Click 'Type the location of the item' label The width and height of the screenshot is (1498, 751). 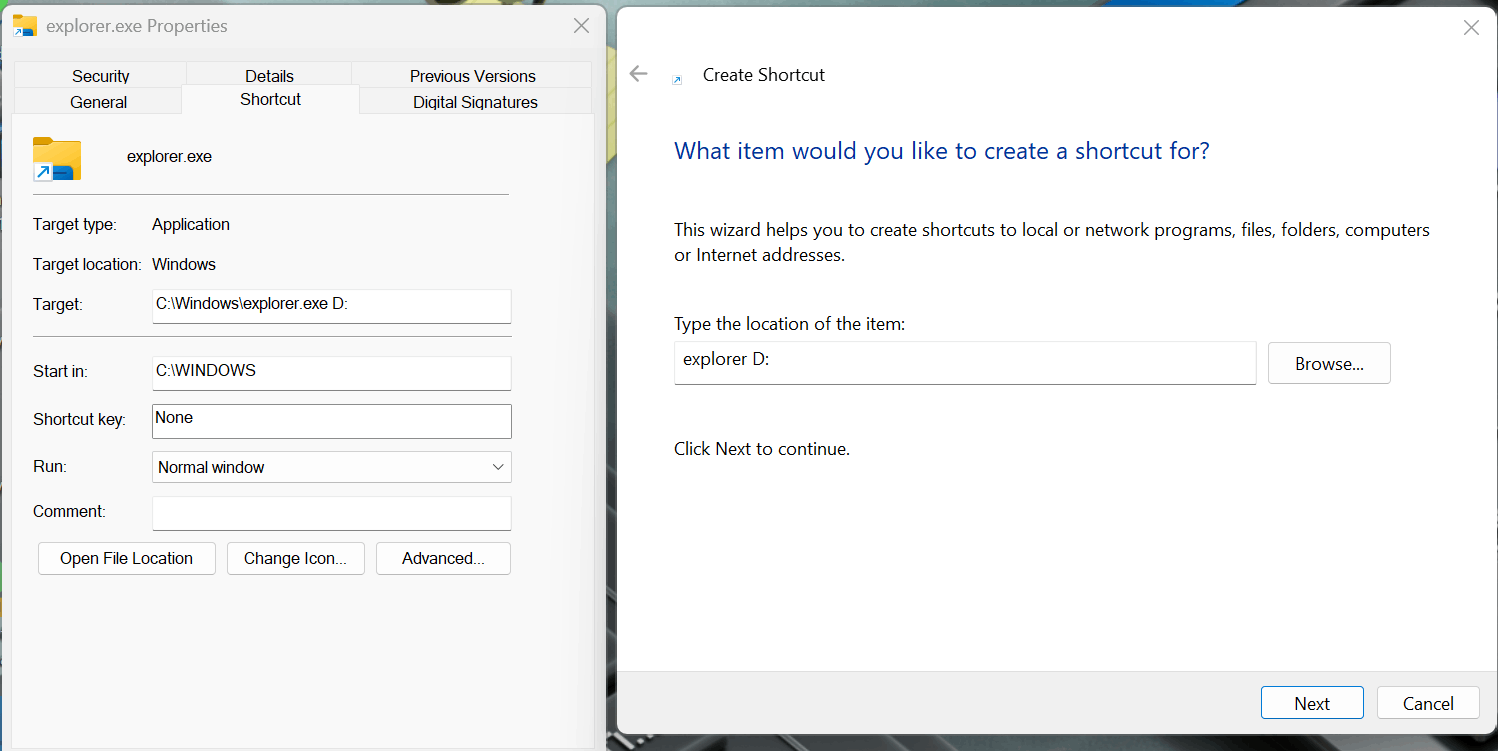coord(789,324)
